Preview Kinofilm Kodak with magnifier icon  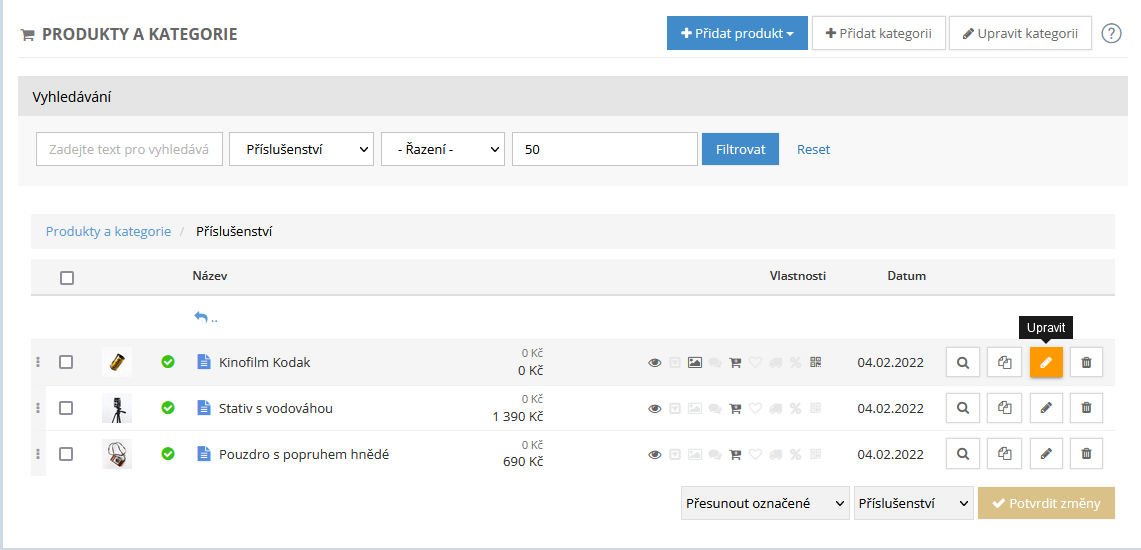[962, 362]
